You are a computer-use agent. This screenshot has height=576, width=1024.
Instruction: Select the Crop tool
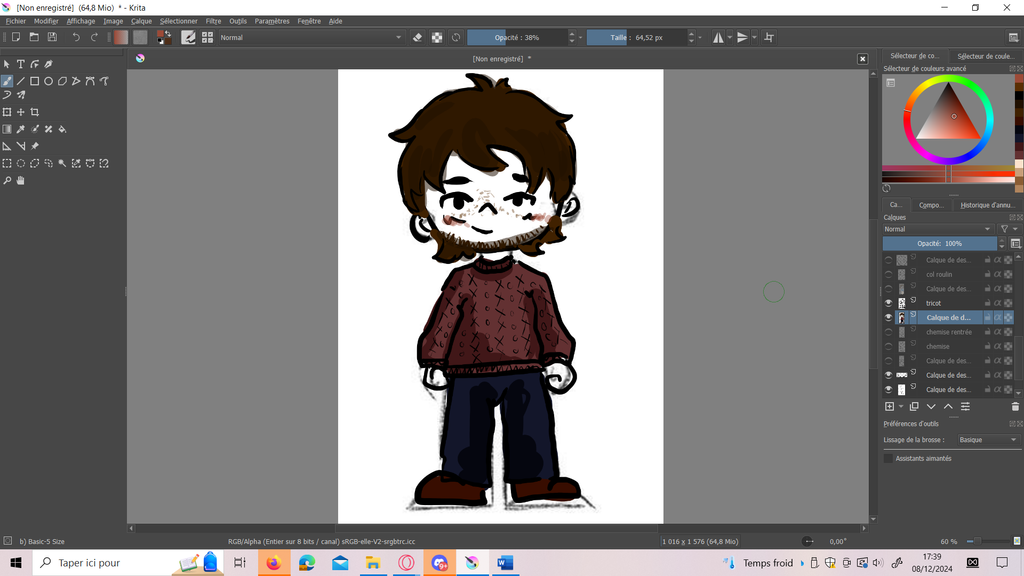tap(34, 112)
